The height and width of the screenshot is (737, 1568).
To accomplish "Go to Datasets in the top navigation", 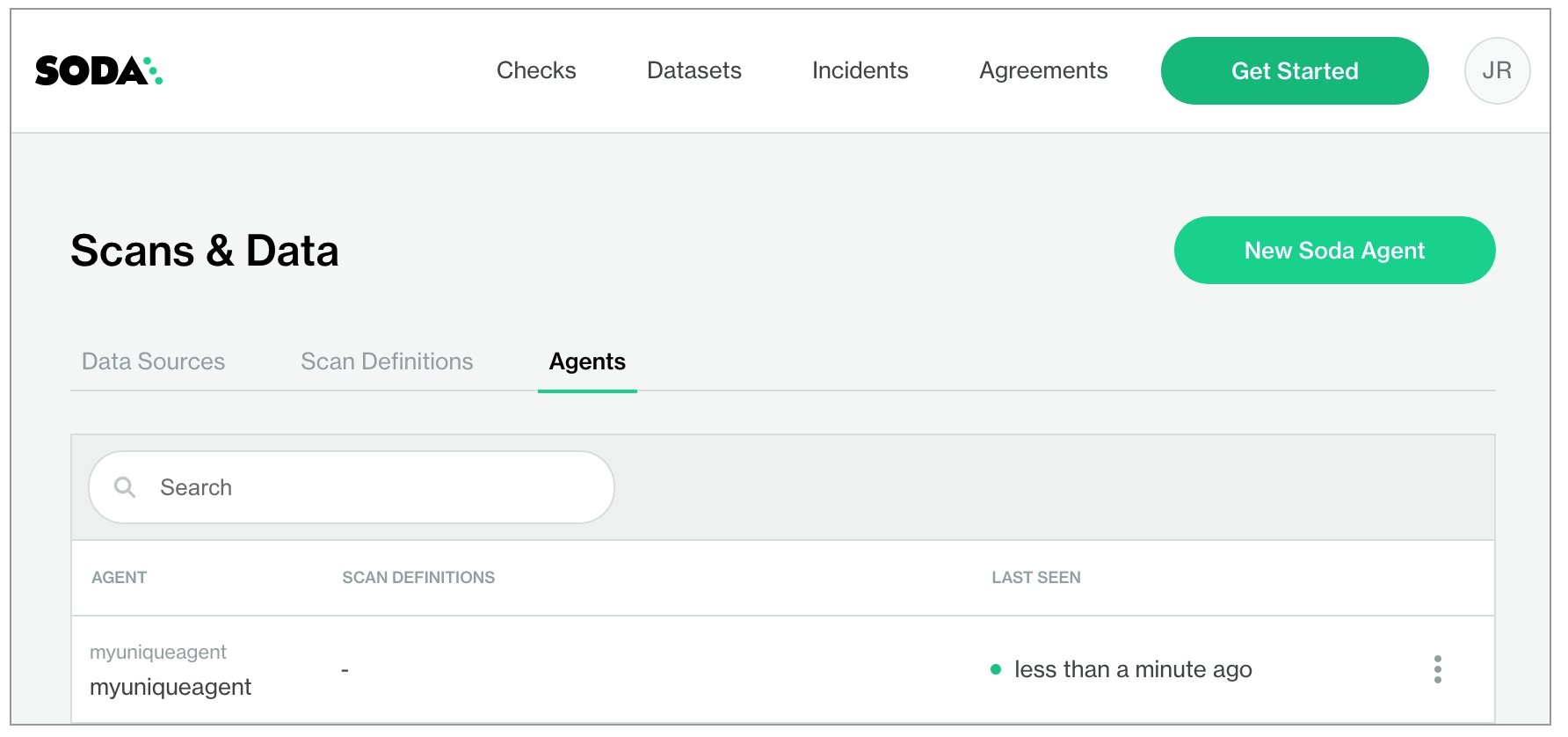I will click(693, 70).
